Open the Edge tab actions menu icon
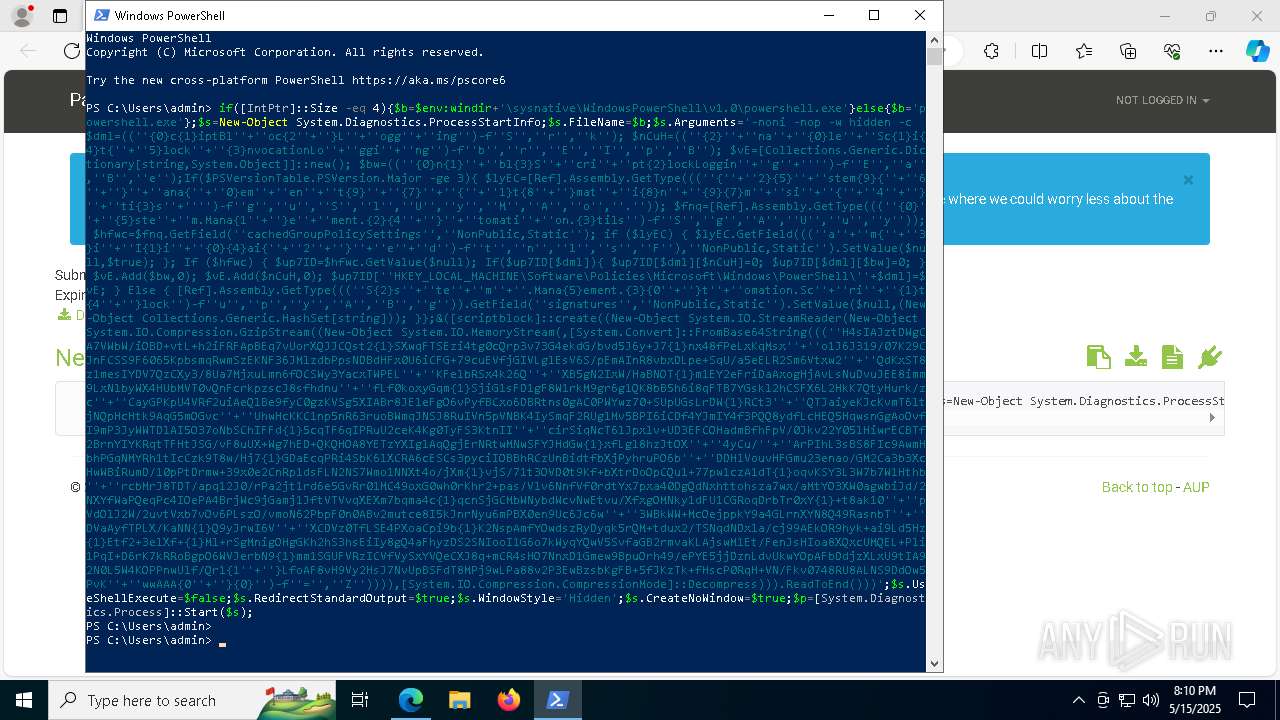1280x720 pixels. click(x=60, y=16)
